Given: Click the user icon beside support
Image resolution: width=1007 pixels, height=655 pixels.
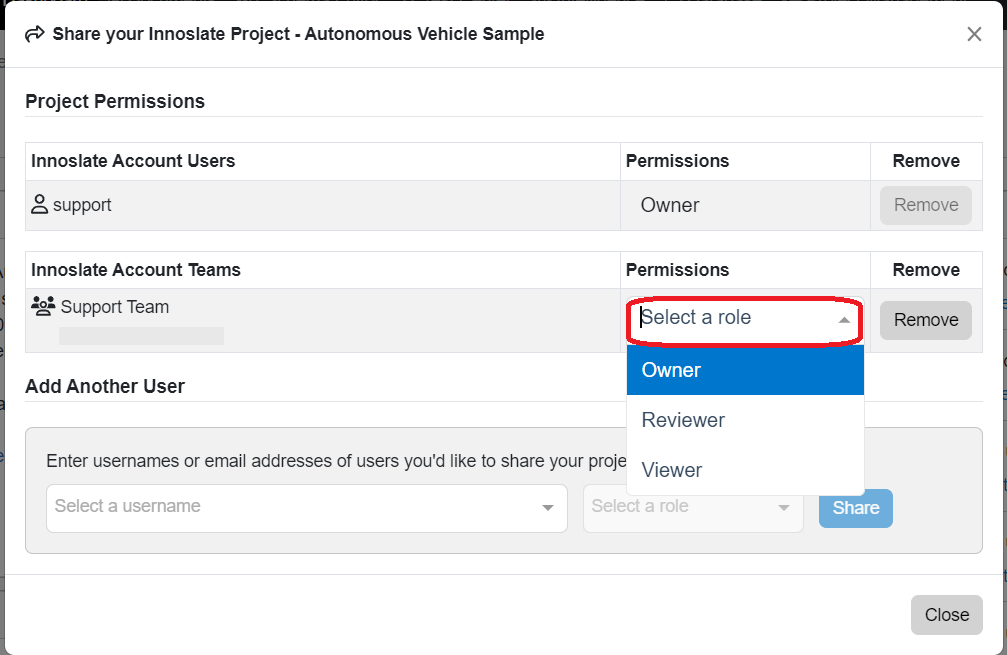Looking at the screenshot, I should pyautogui.click(x=39, y=205).
